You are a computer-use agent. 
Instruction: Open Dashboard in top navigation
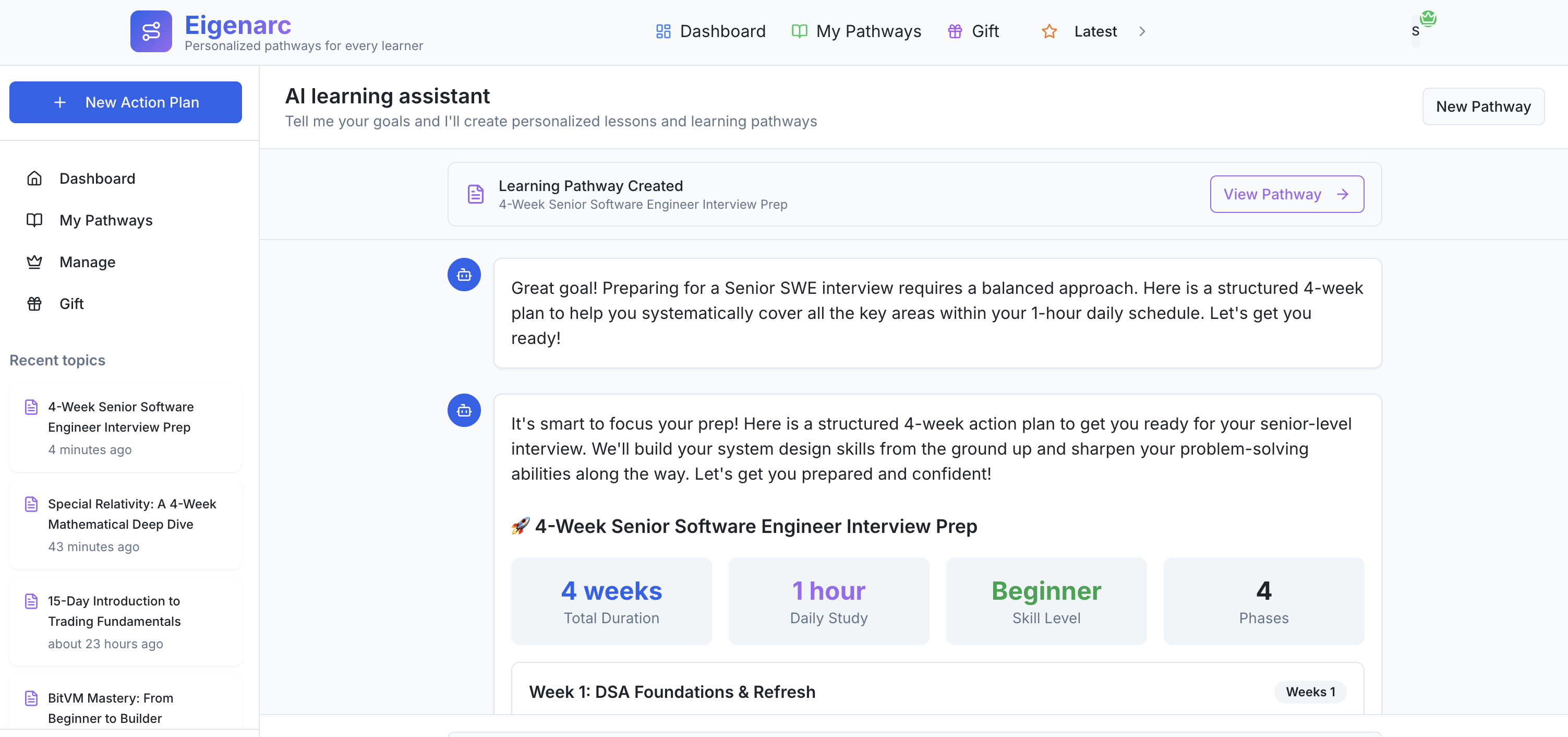[710, 31]
